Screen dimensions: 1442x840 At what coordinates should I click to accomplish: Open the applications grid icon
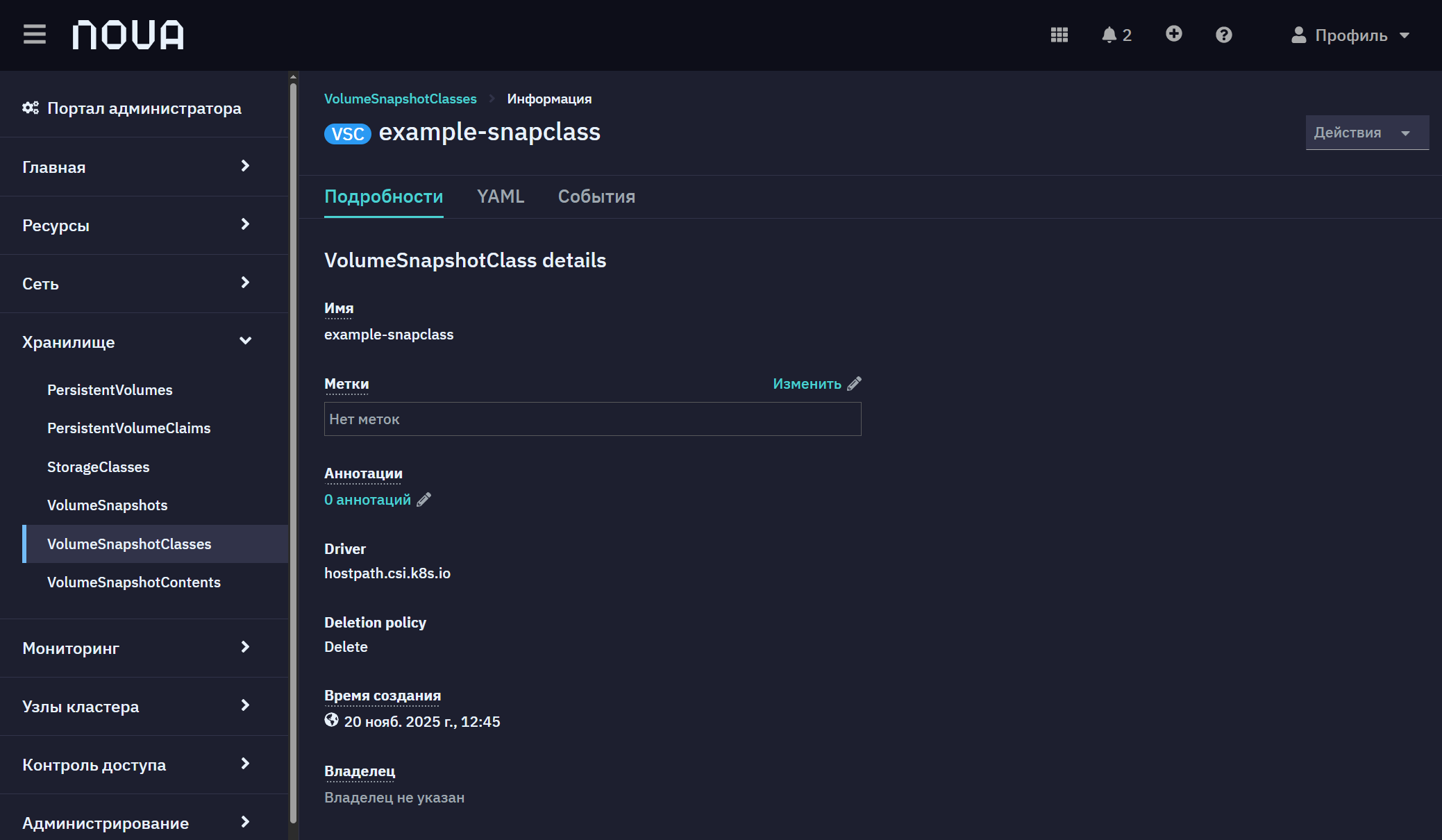tap(1059, 35)
